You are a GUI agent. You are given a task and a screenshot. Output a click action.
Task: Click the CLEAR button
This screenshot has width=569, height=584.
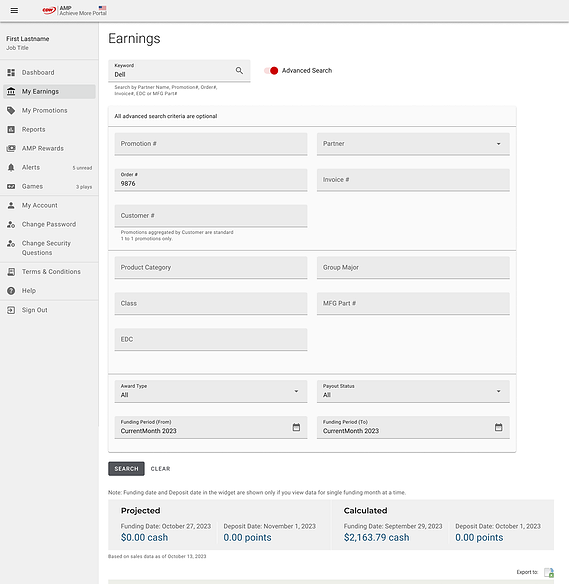pyautogui.click(x=160, y=469)
